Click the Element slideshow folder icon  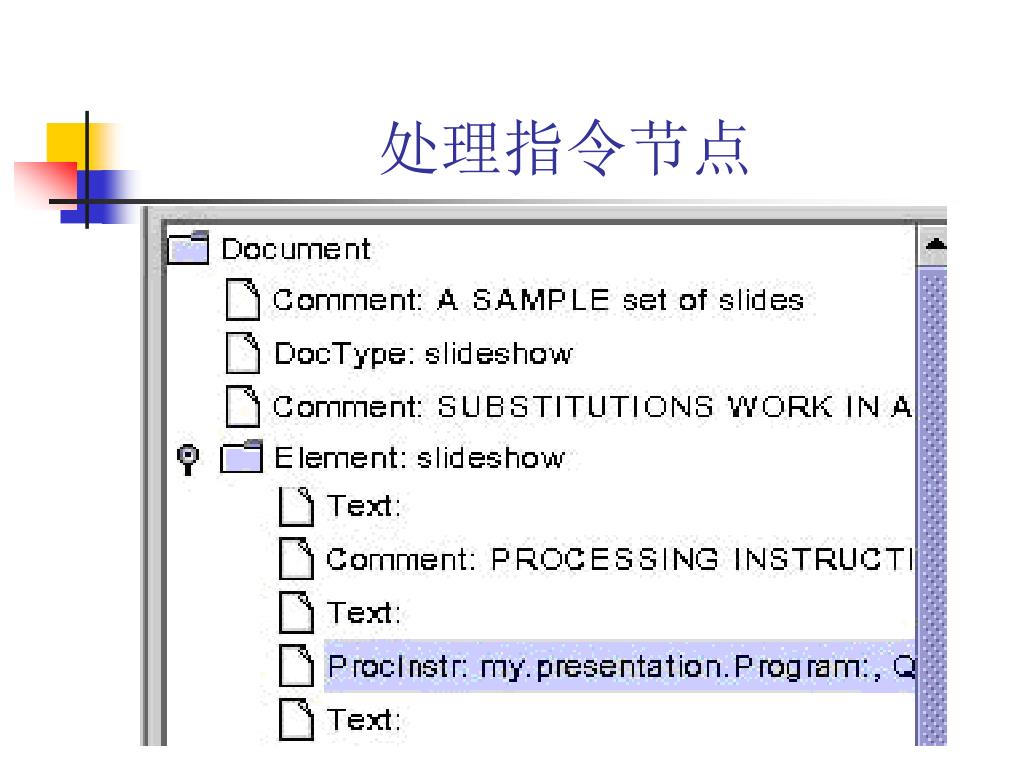point(240,458)
